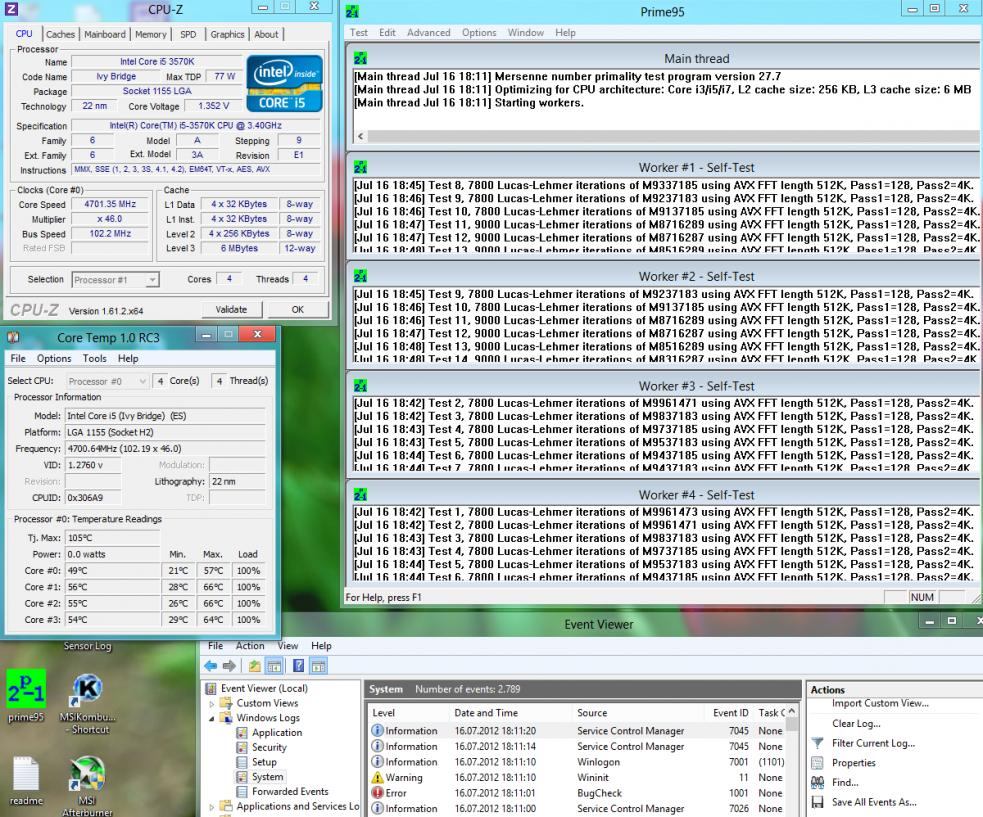This screenshot has height=817, width=983.
Task: Click the Core Temp title bar icon
Action: (x=13, y=337)
